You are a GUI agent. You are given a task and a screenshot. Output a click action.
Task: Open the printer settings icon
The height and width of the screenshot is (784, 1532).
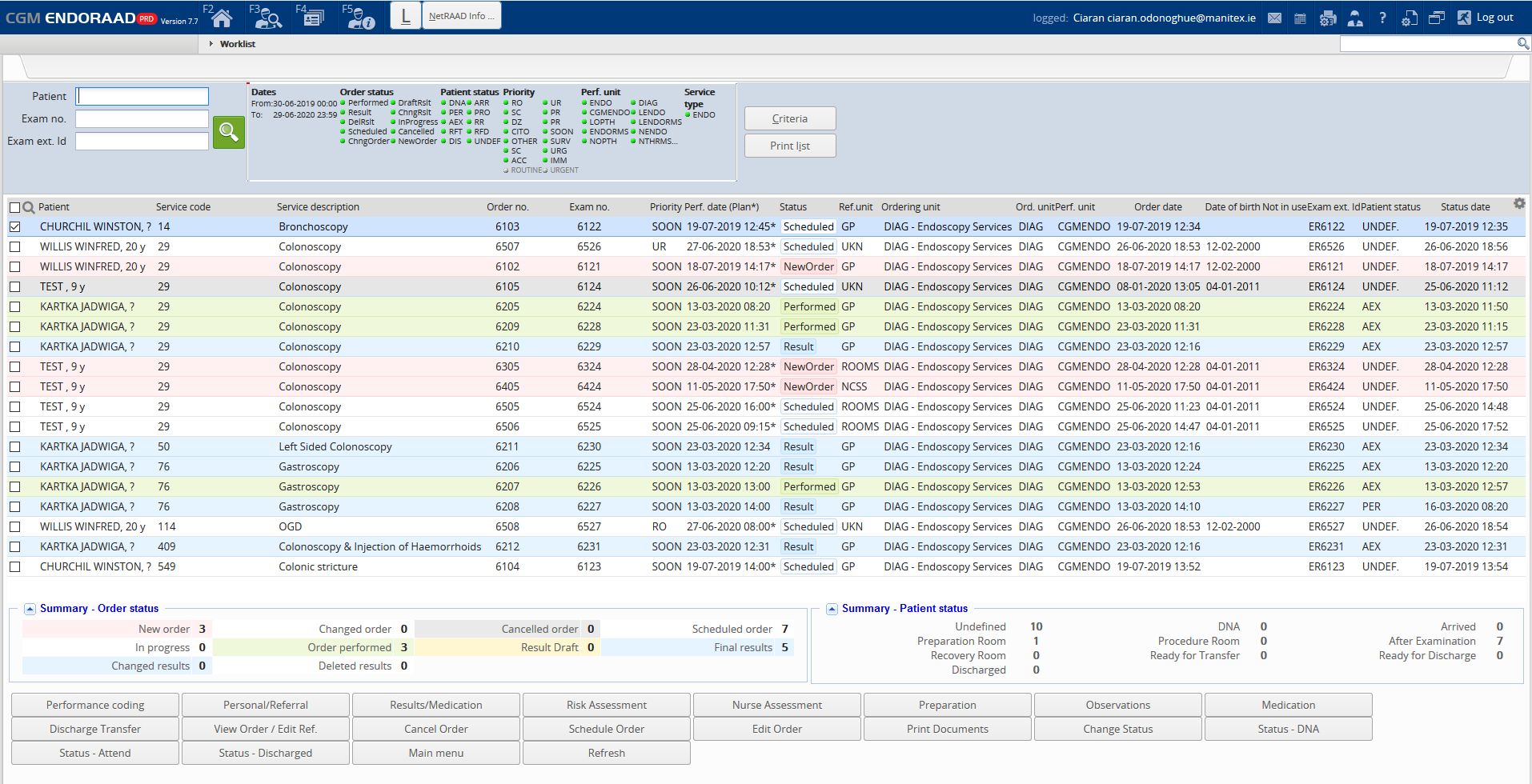(1328, 18)
